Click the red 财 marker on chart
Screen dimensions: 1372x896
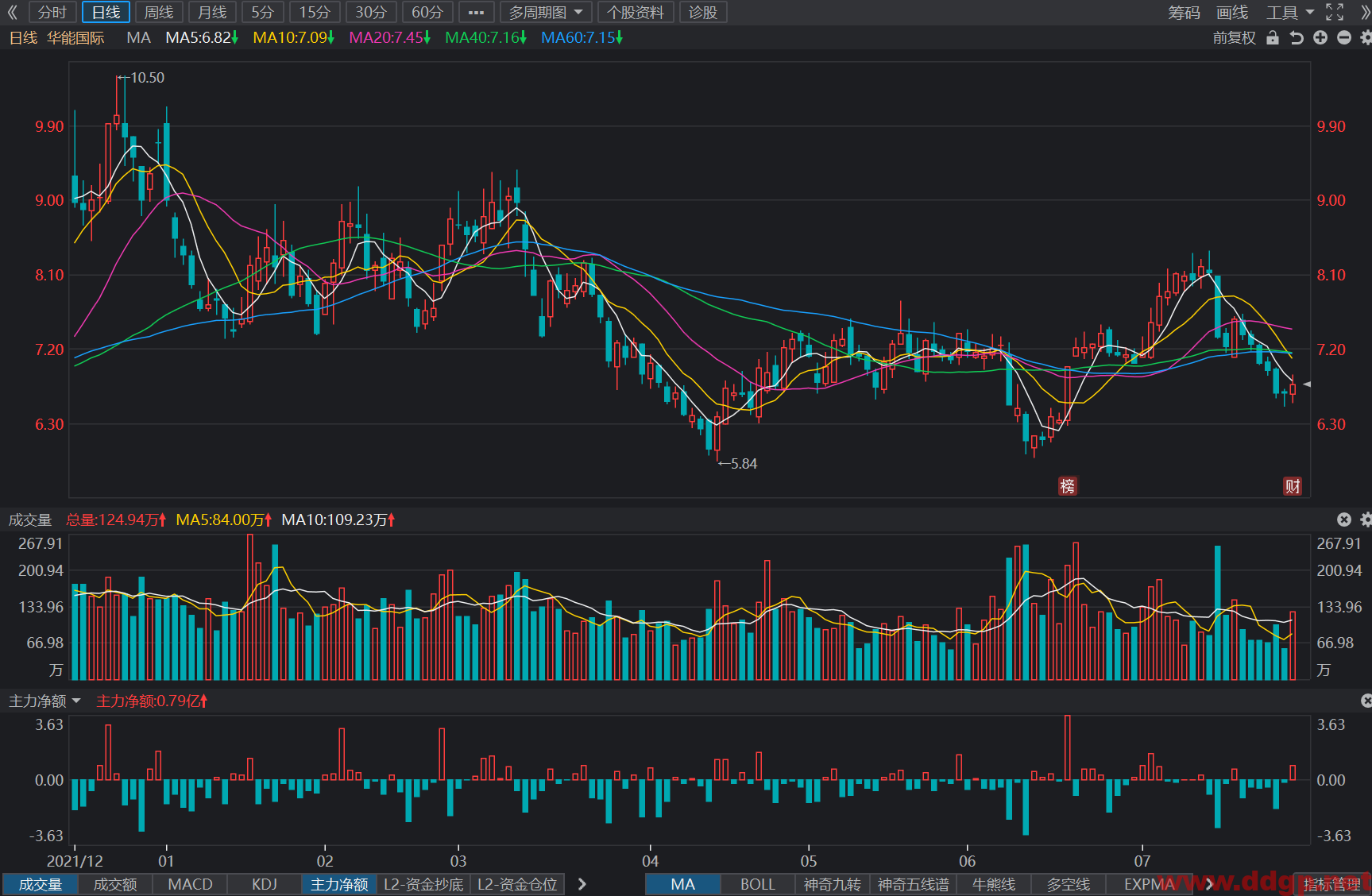click(1293, 485)
